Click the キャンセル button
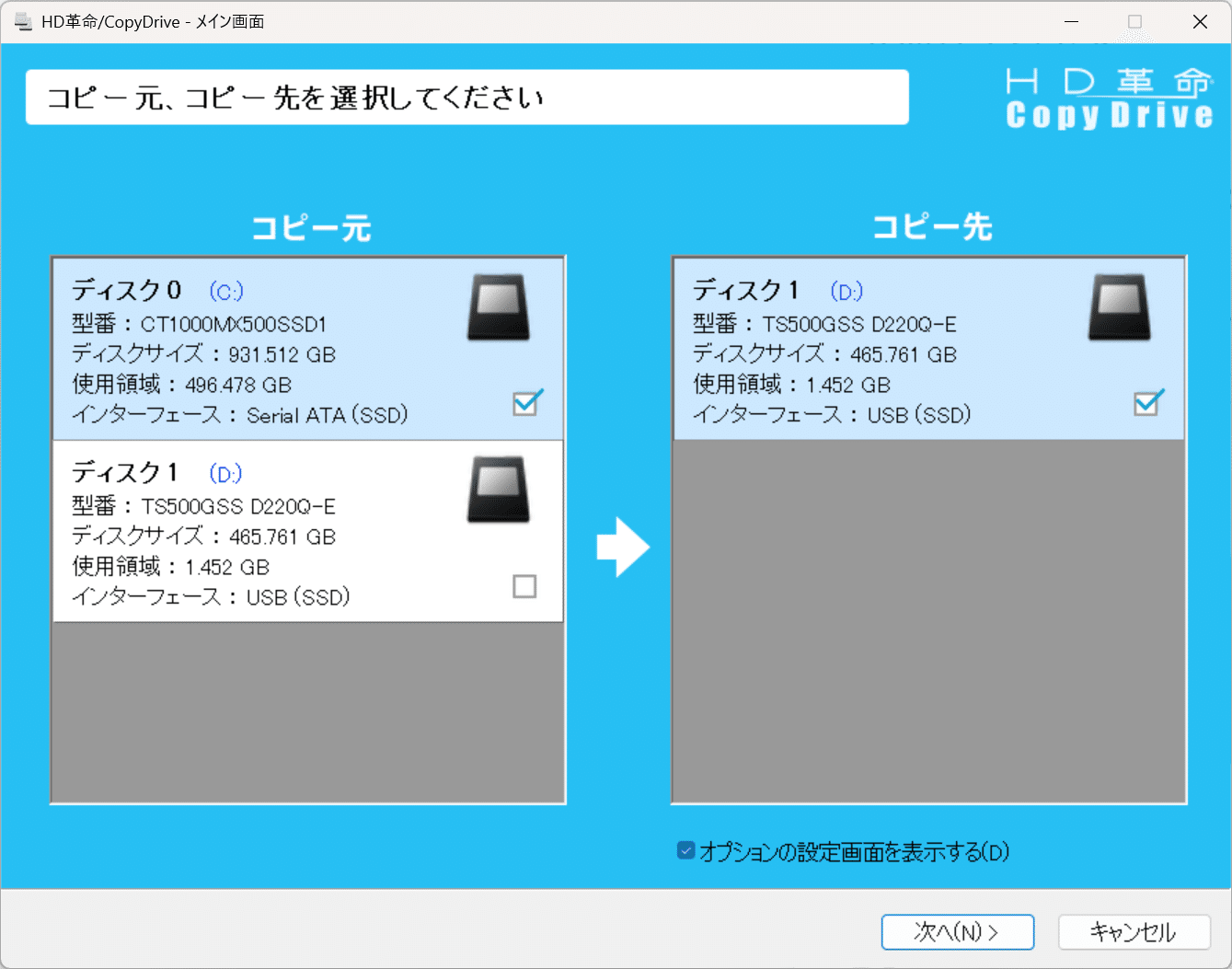Viewport: 1232px width, 969px height. [1135, 931]
